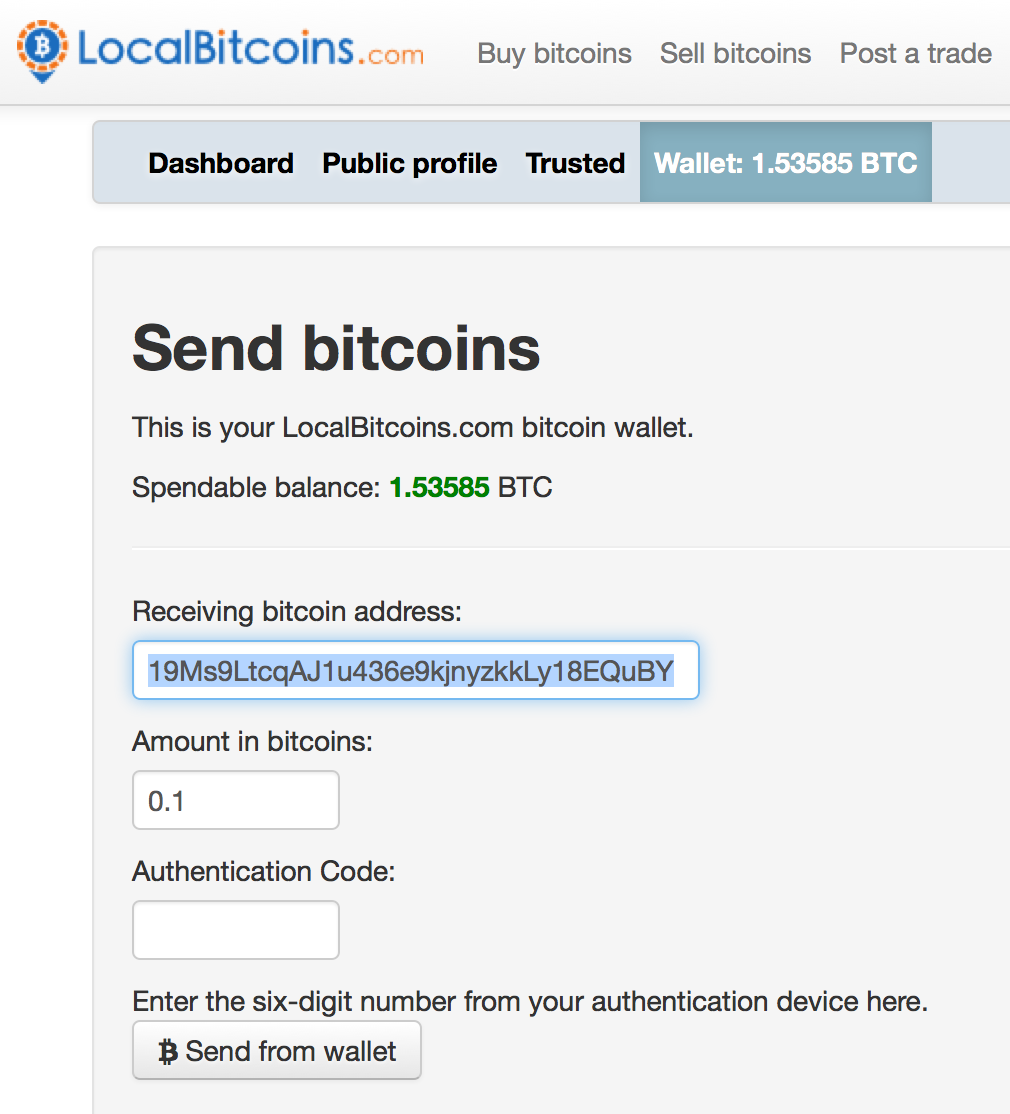This screenshot has height=1114, width=1010.
Task: Open the Public profile tab
Action: click(x=408, y=162)
